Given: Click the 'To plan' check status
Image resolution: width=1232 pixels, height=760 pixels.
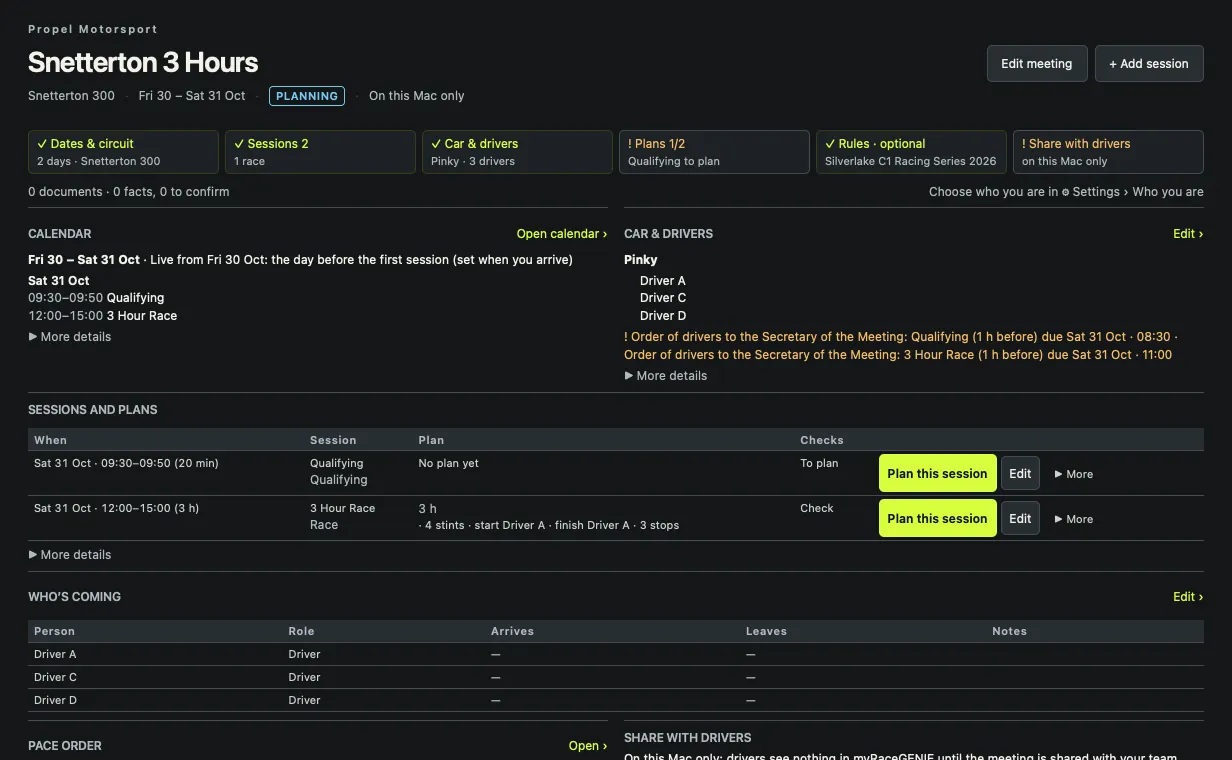Looking at the screenshot, I should point(819,464).
